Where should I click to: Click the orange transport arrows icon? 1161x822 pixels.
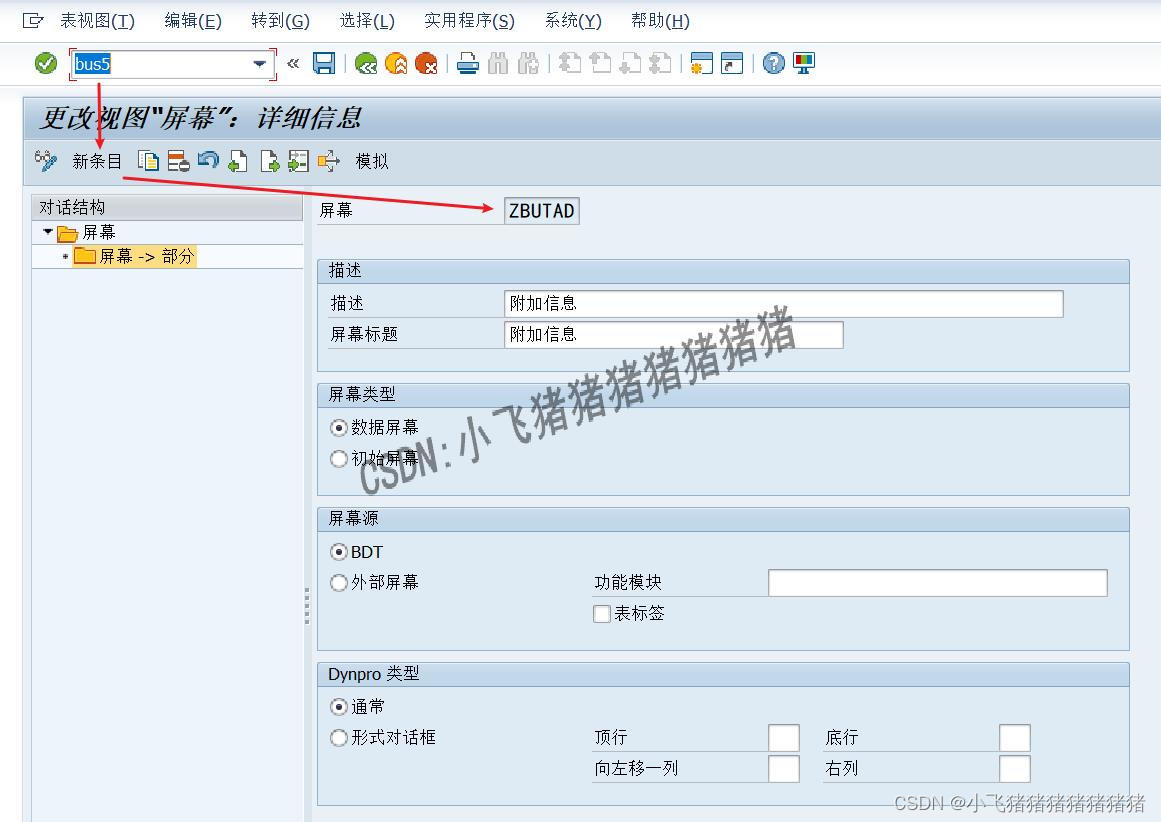[x=329, y=161]
